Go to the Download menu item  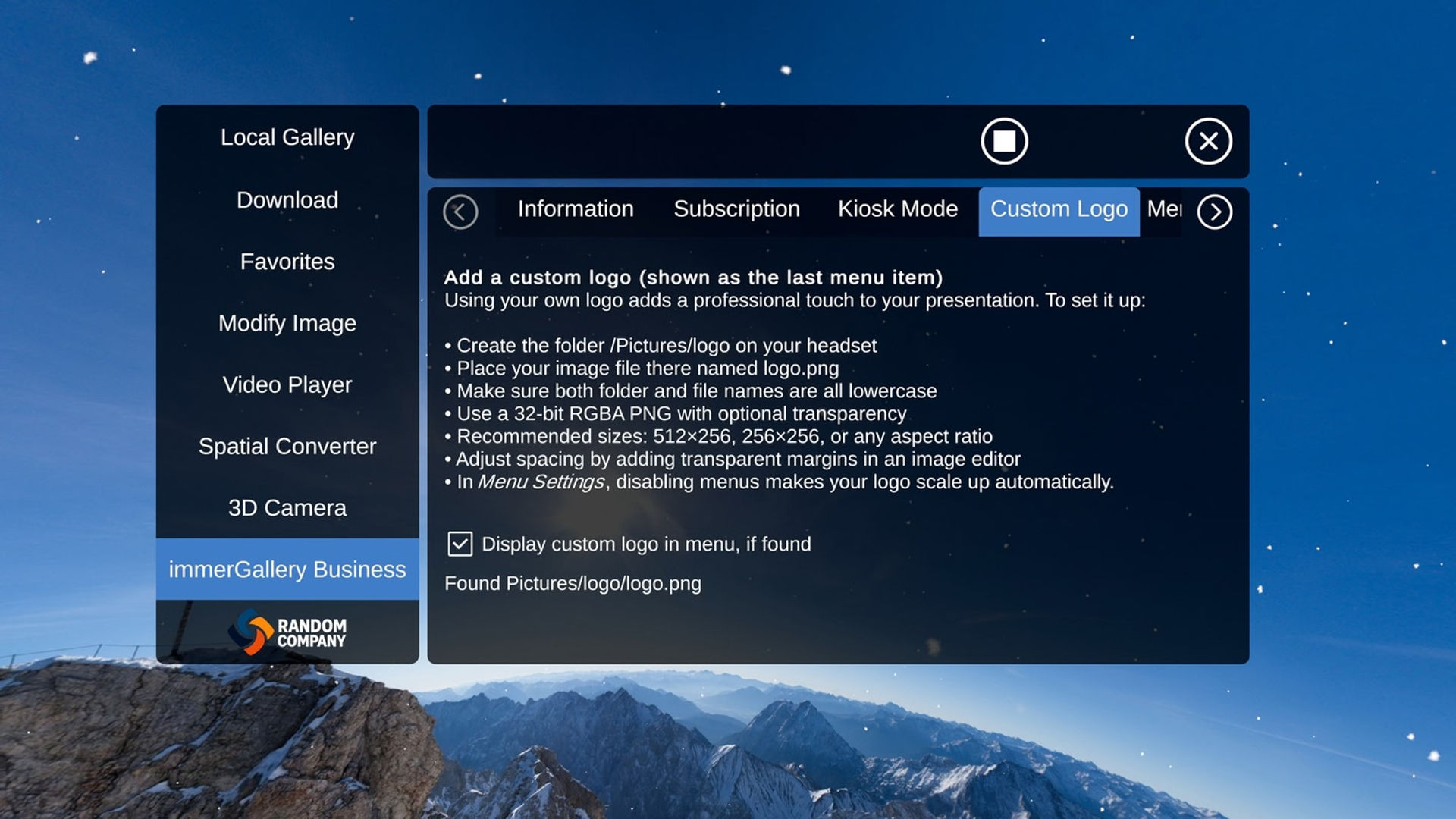287,200
